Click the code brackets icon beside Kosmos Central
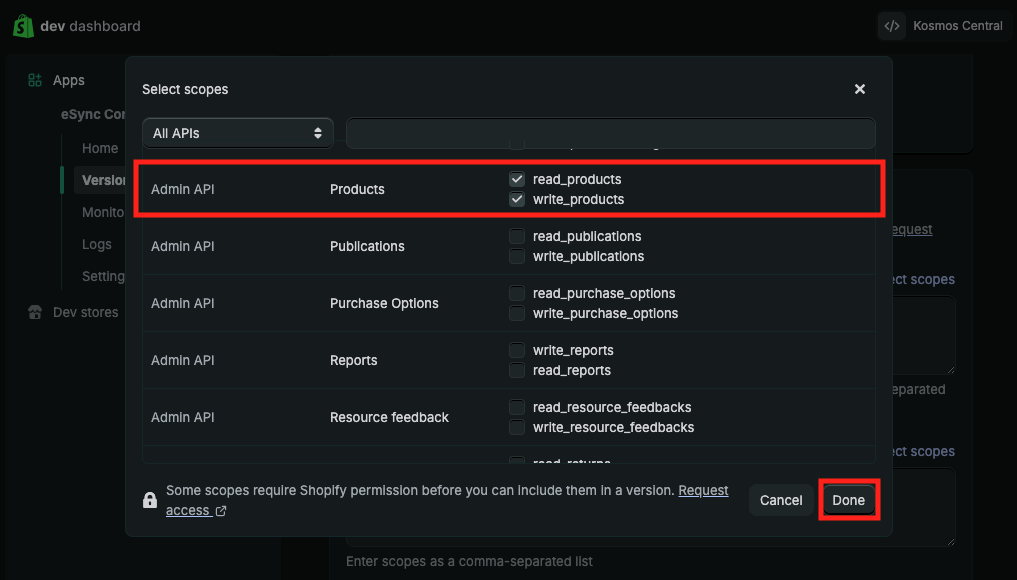This screenshot has width=1017, height=580. click(x=892, y=26)
